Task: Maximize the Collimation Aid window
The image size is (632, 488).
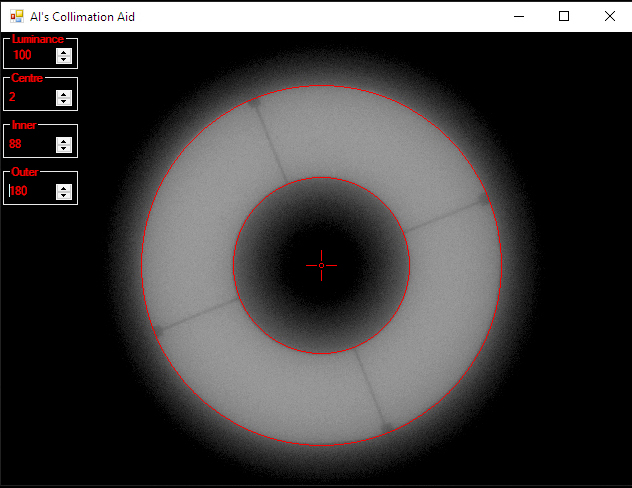Action: click(564, 17)
